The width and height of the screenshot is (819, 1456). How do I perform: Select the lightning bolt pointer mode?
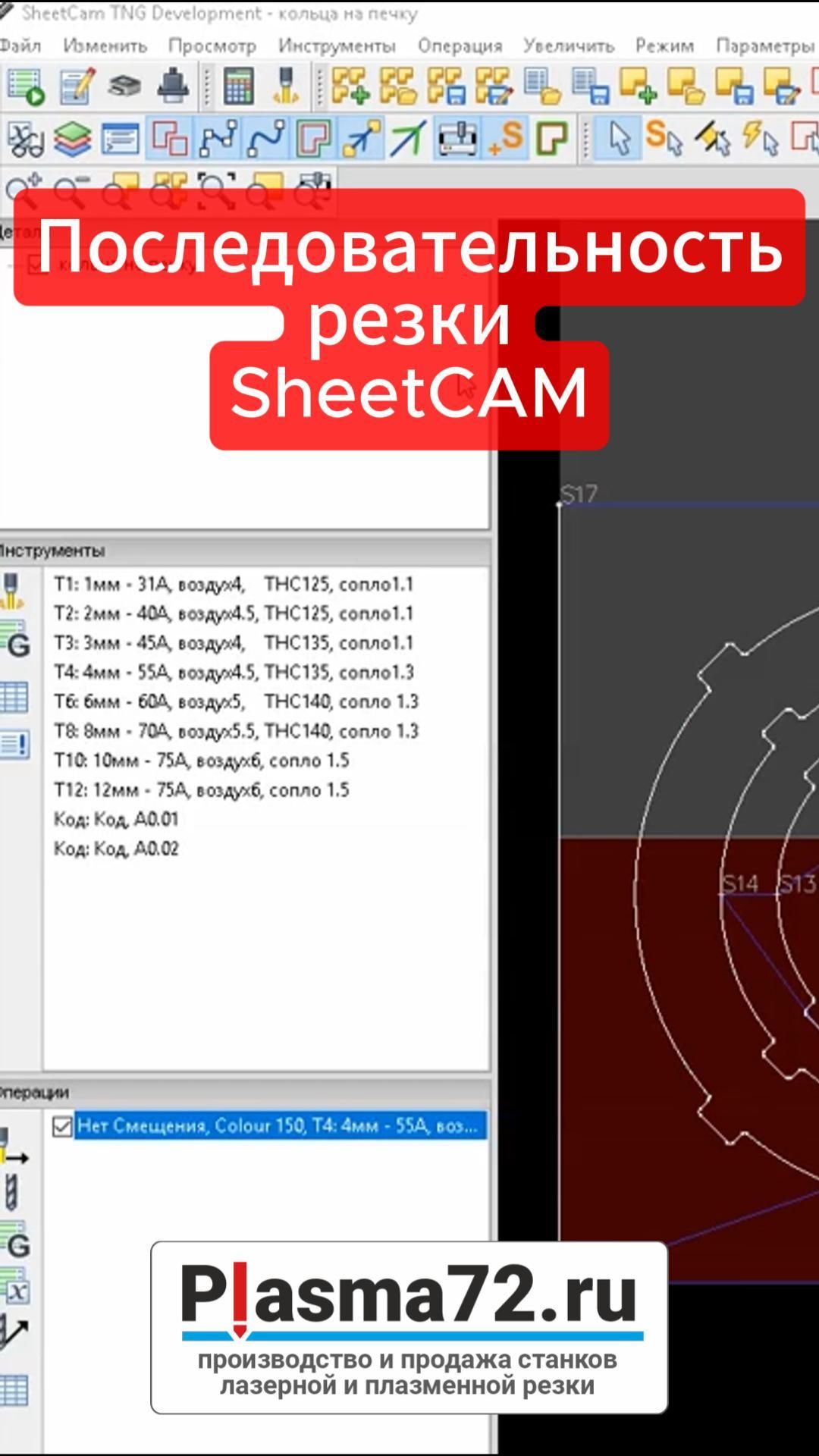(761, 139)
